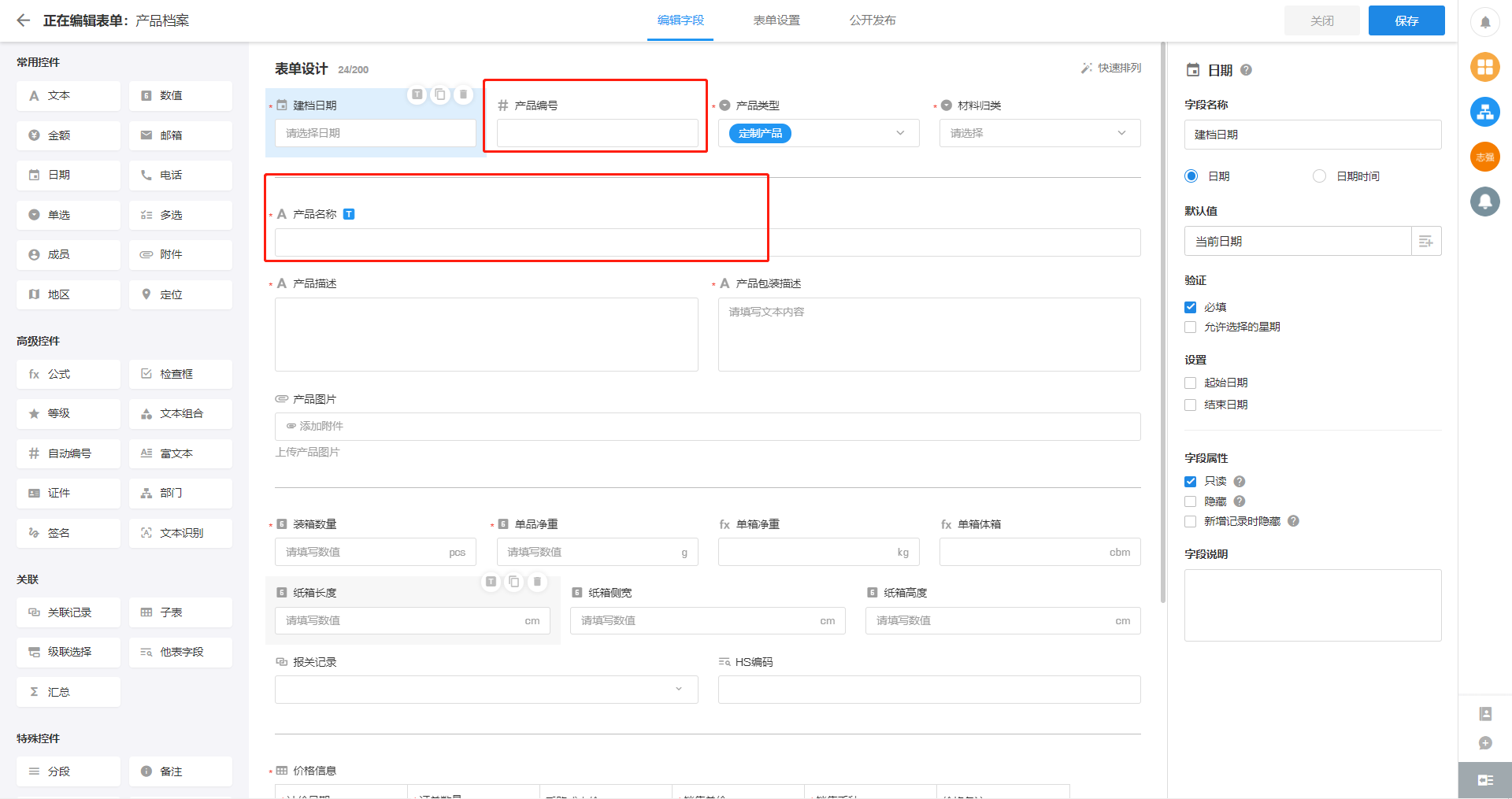Add a 关联记录 control

click(69, 613)
